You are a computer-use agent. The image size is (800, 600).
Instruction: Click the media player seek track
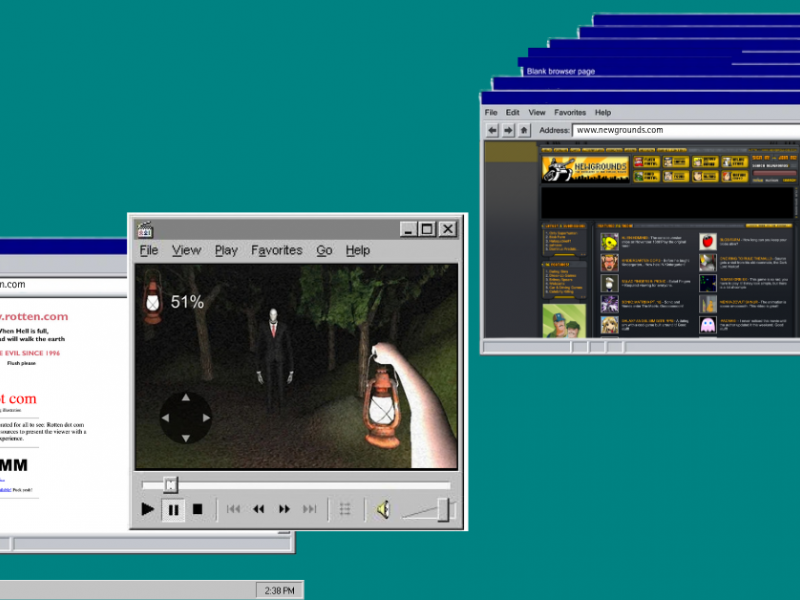(296, 485)
